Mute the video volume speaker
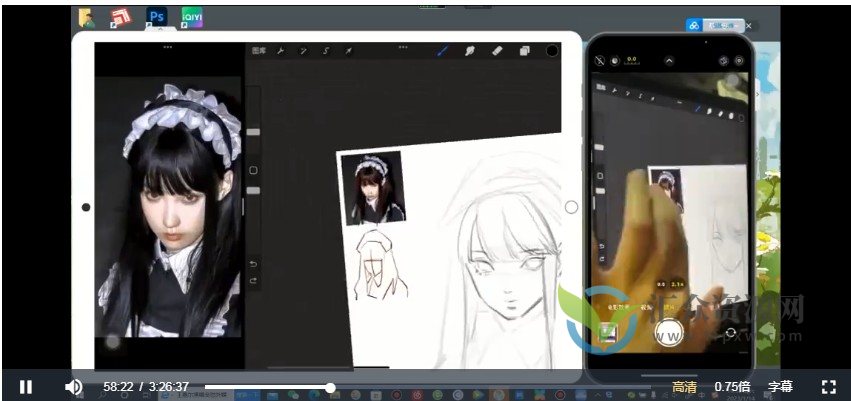This screenshot has width=851, height=401. pyautogui.click(x=73, y=387)
